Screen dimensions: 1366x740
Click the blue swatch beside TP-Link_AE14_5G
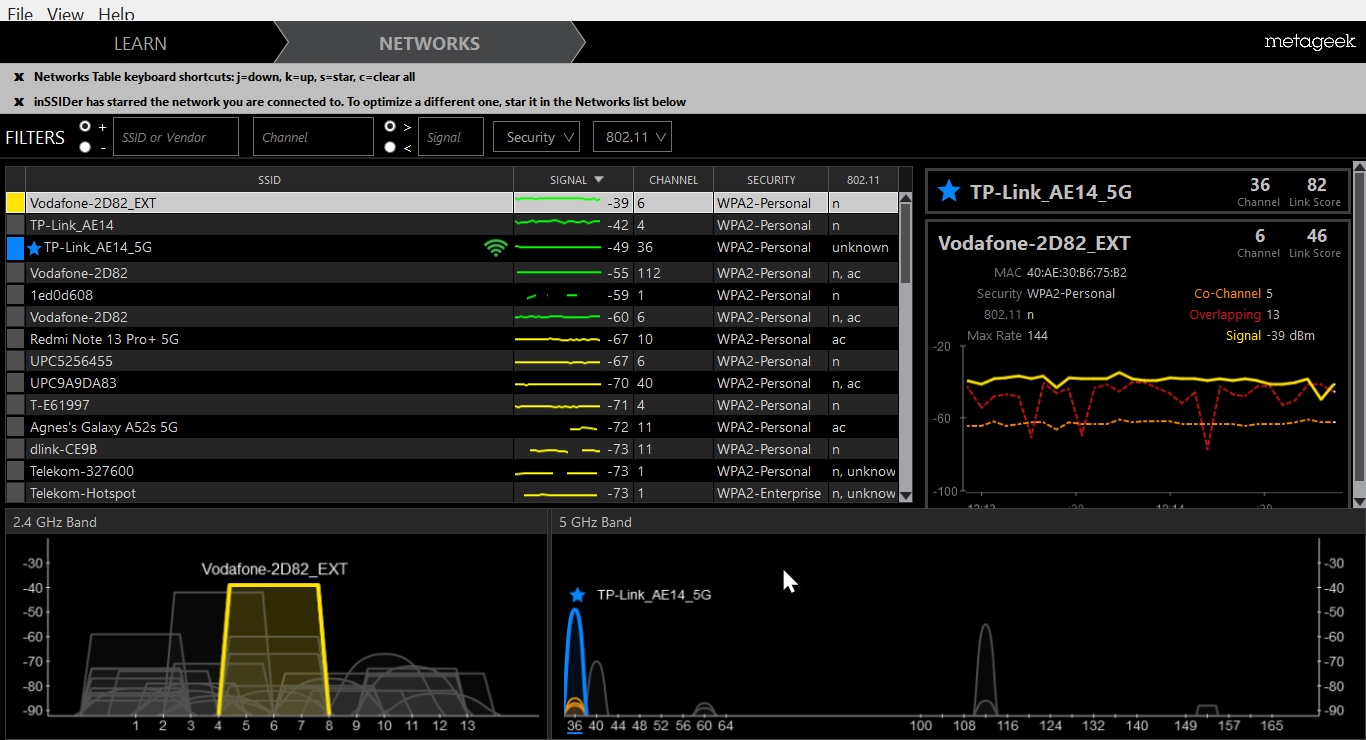(15, 247)
